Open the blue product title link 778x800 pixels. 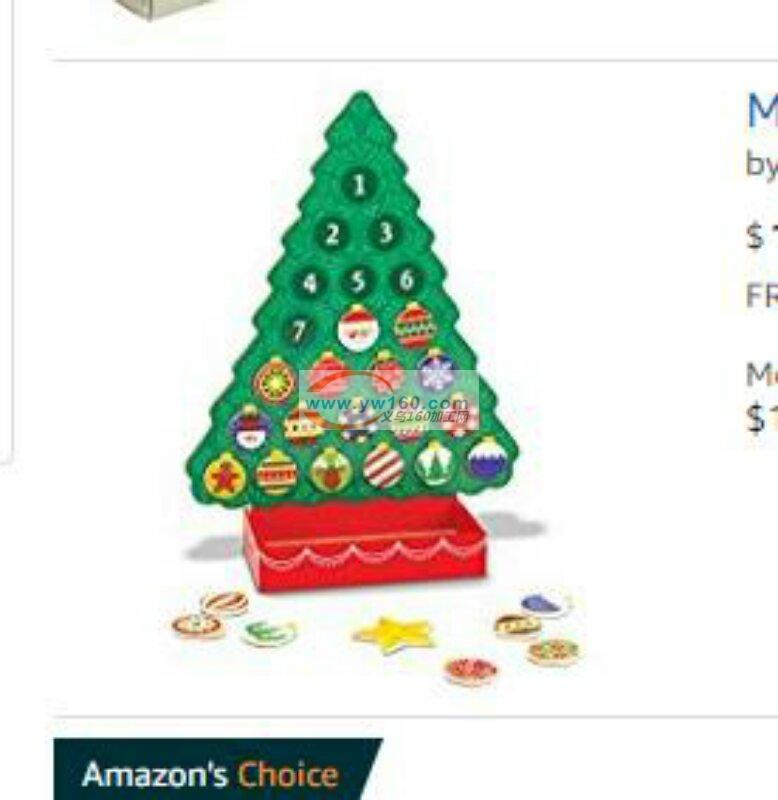point(763,111)
